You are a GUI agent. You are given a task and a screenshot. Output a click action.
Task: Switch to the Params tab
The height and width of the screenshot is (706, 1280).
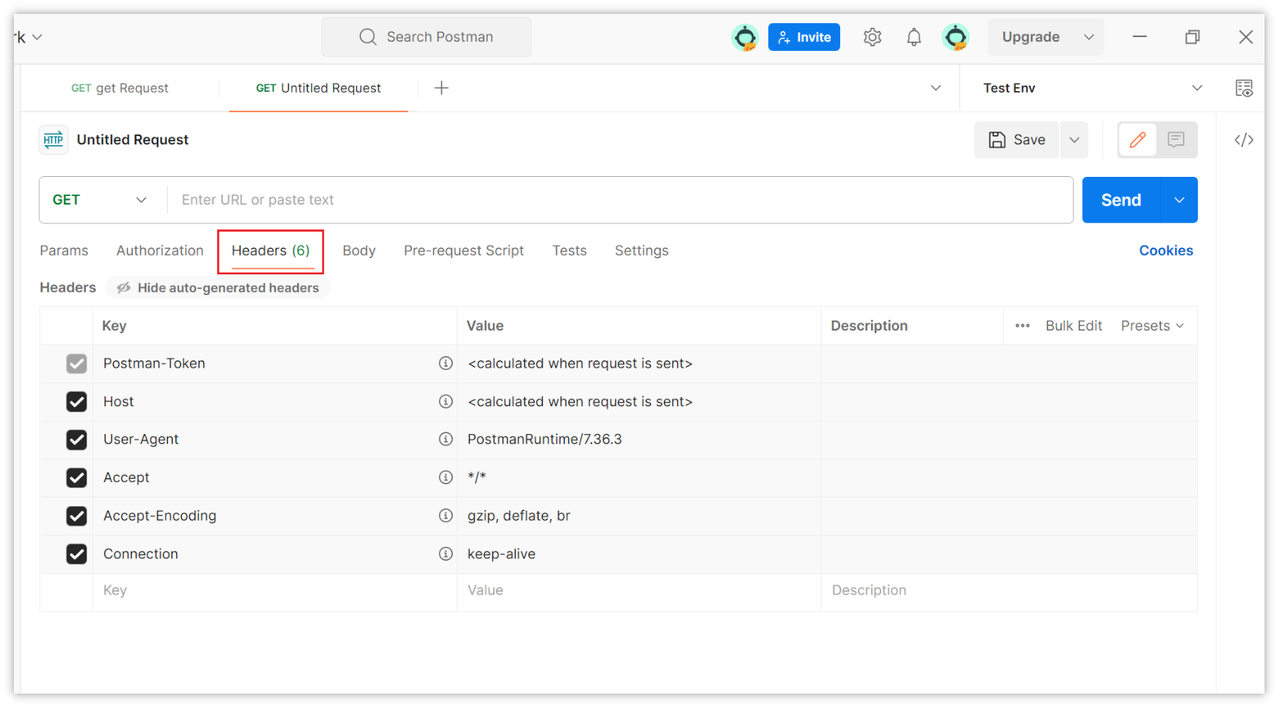tap(64, 251)
